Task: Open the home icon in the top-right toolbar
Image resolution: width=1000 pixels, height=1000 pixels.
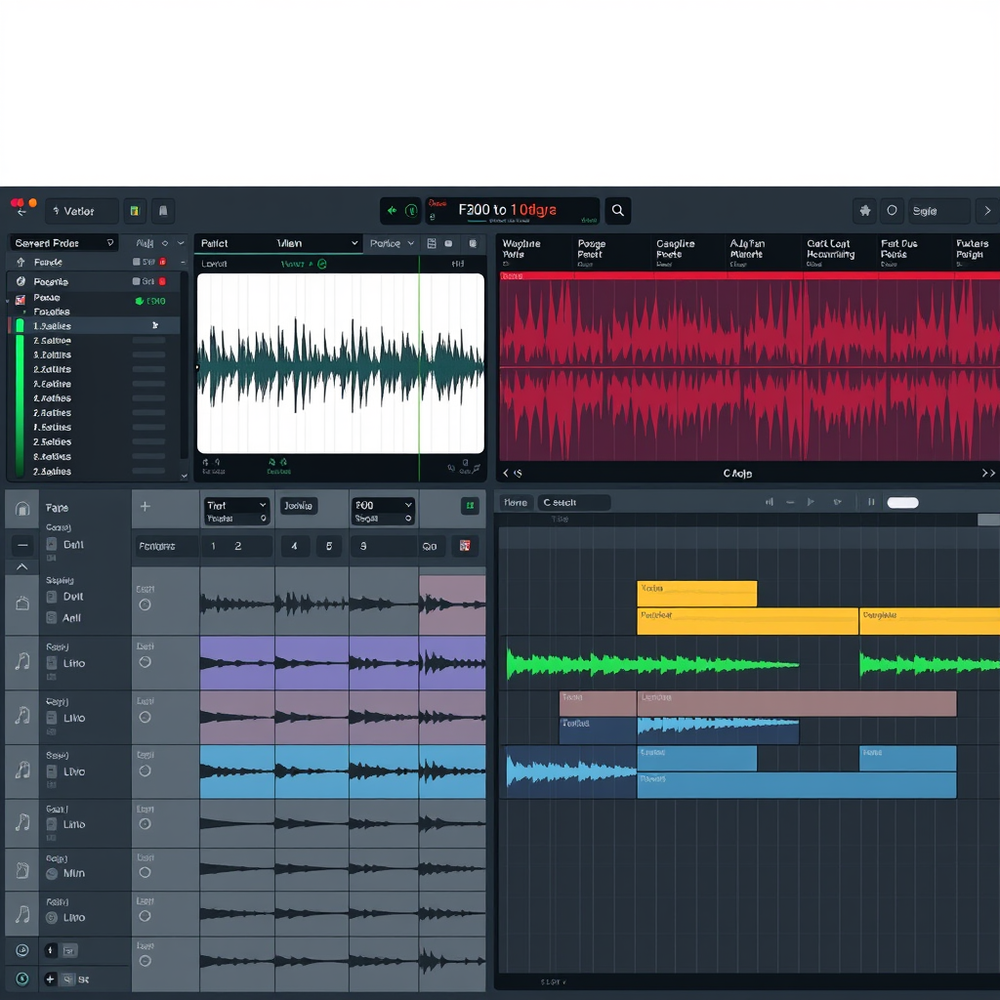Action: click(x=864, y=210)
